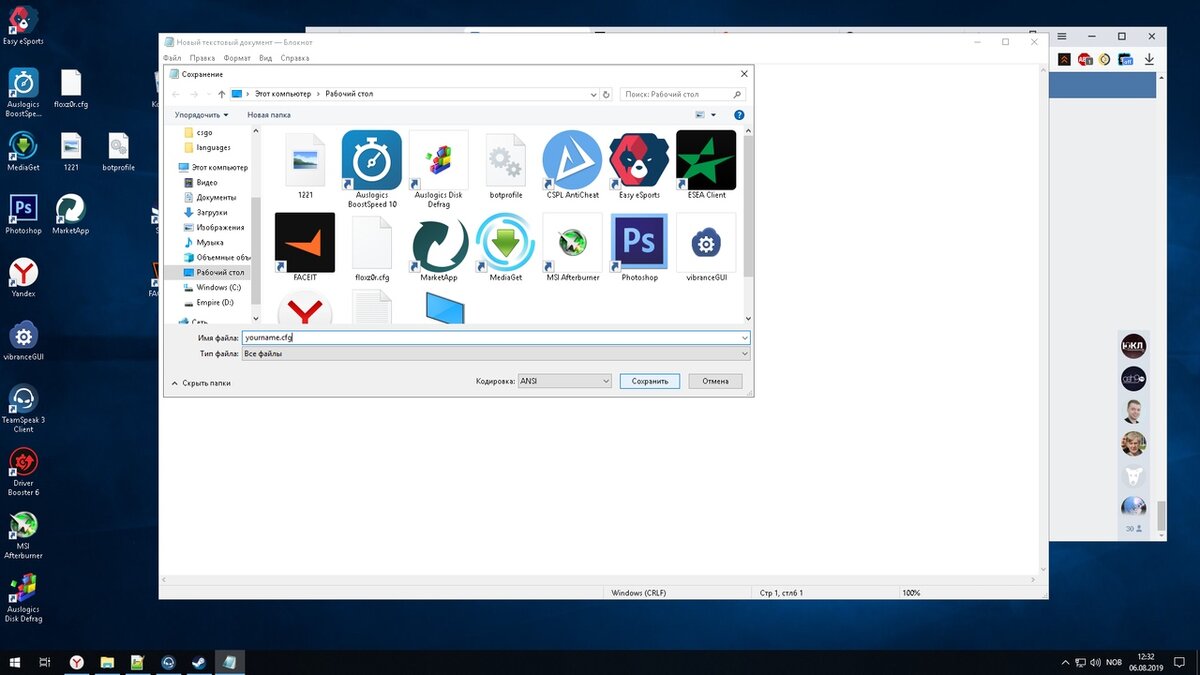Image resolution: width=1200 pixels, height=675 pixels.
Task: Click the file list vertical scrollbar
Action: [x=749, y=225]
